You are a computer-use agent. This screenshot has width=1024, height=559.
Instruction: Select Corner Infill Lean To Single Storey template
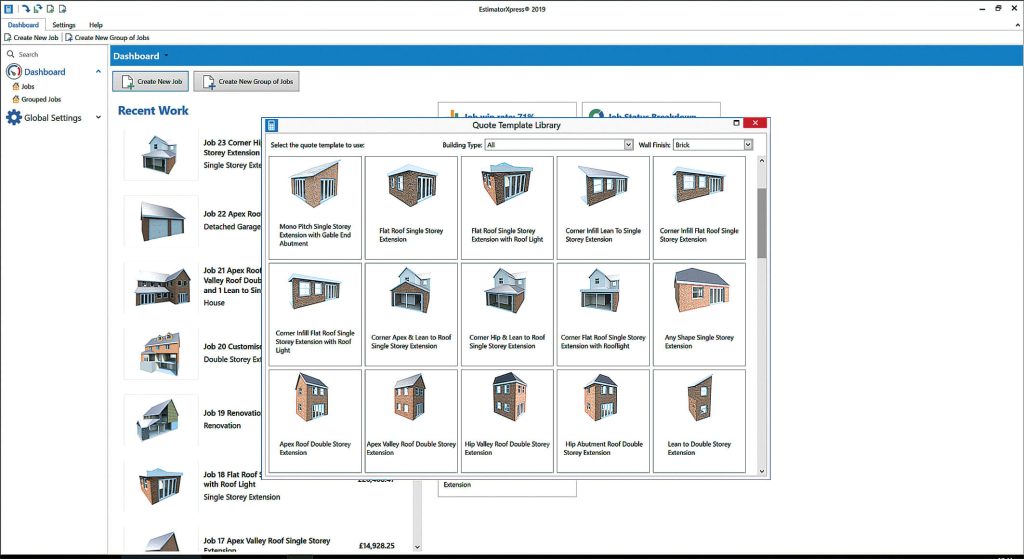(603, 208)
